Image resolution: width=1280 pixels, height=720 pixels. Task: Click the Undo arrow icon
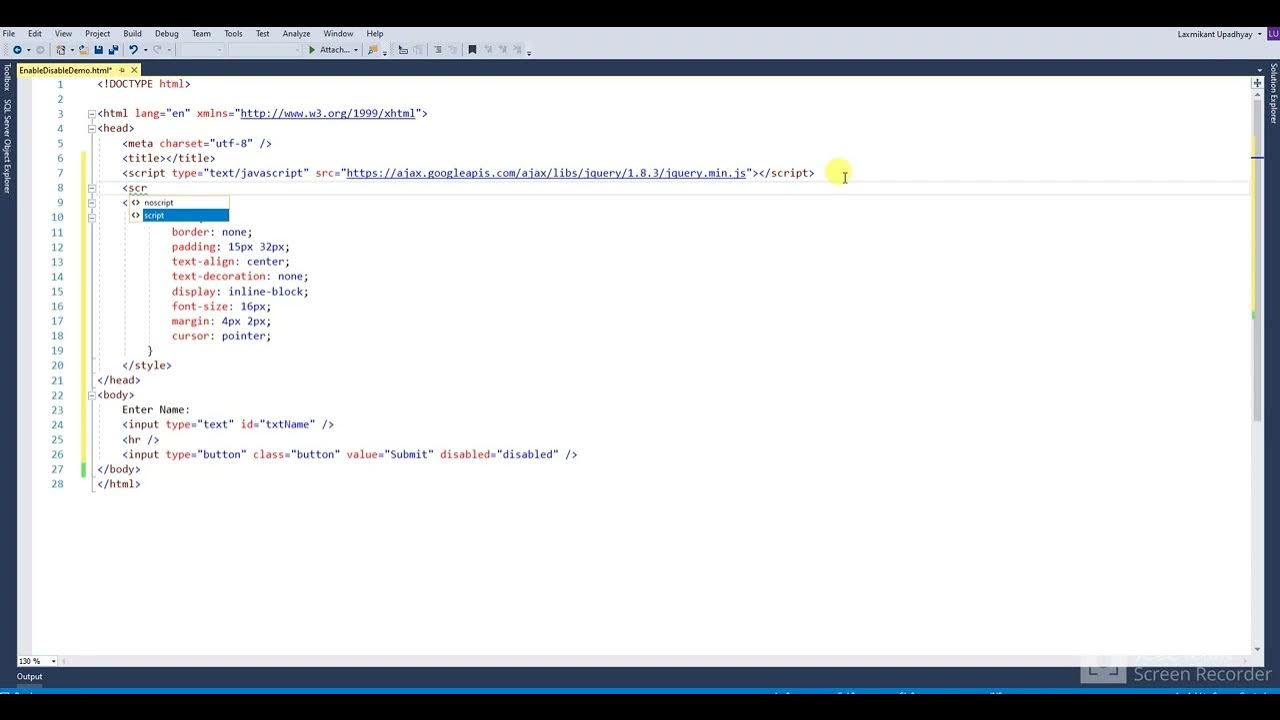pos(133,50)
